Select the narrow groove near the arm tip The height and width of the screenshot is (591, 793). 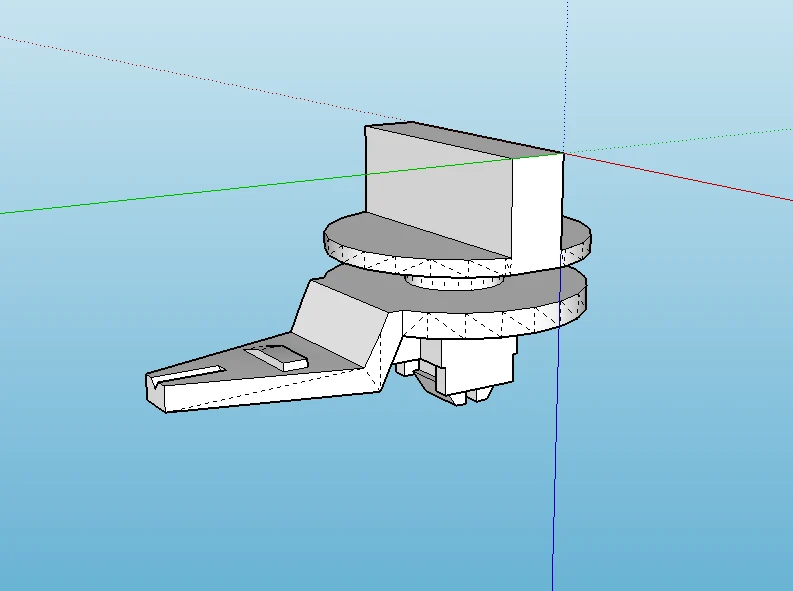[190, 375]
